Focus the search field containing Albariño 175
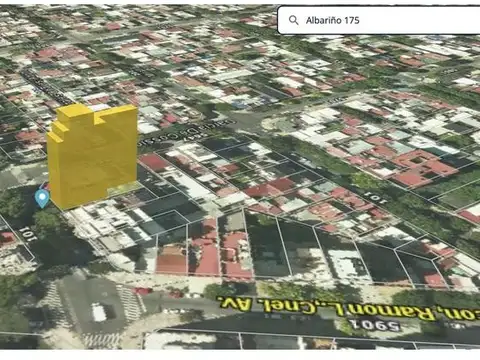Screen dimensions: 480x360 click(x=379, y=20)
